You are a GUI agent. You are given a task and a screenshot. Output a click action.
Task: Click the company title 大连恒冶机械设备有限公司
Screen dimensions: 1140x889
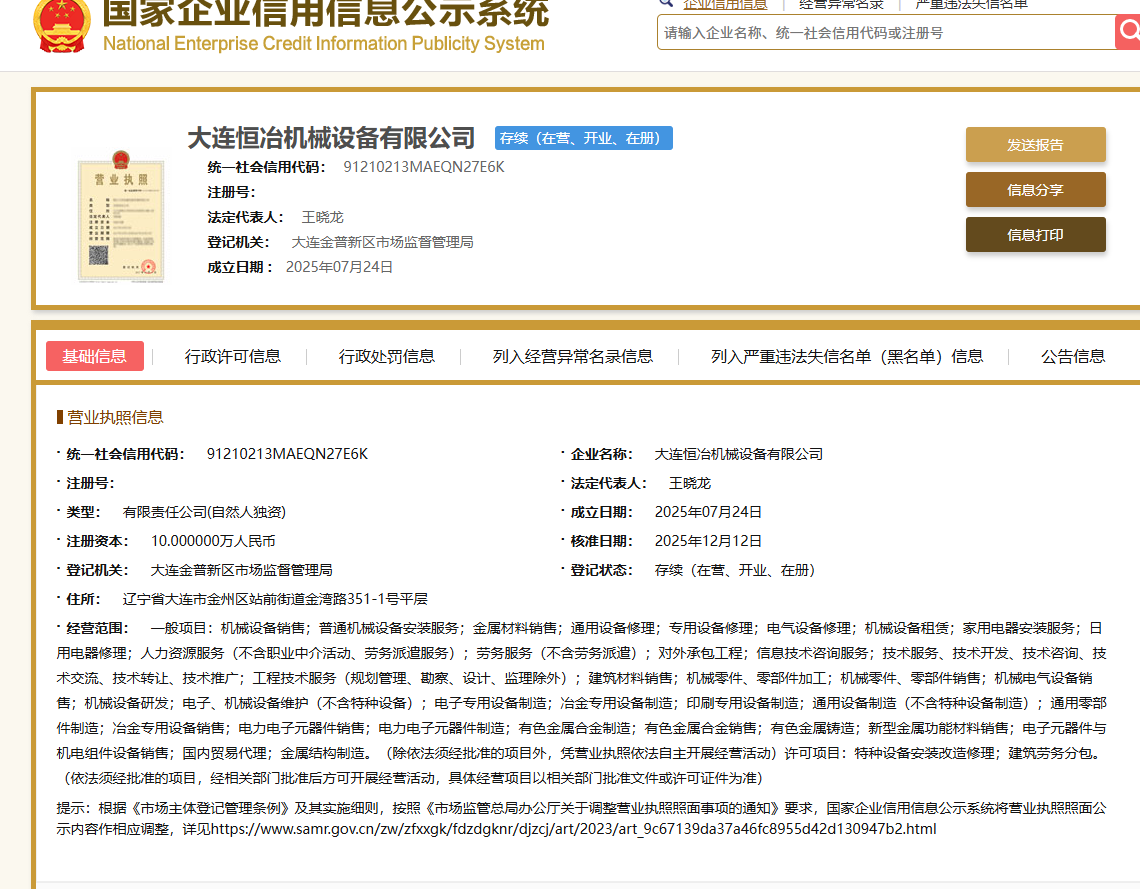[x=332, y=137]
